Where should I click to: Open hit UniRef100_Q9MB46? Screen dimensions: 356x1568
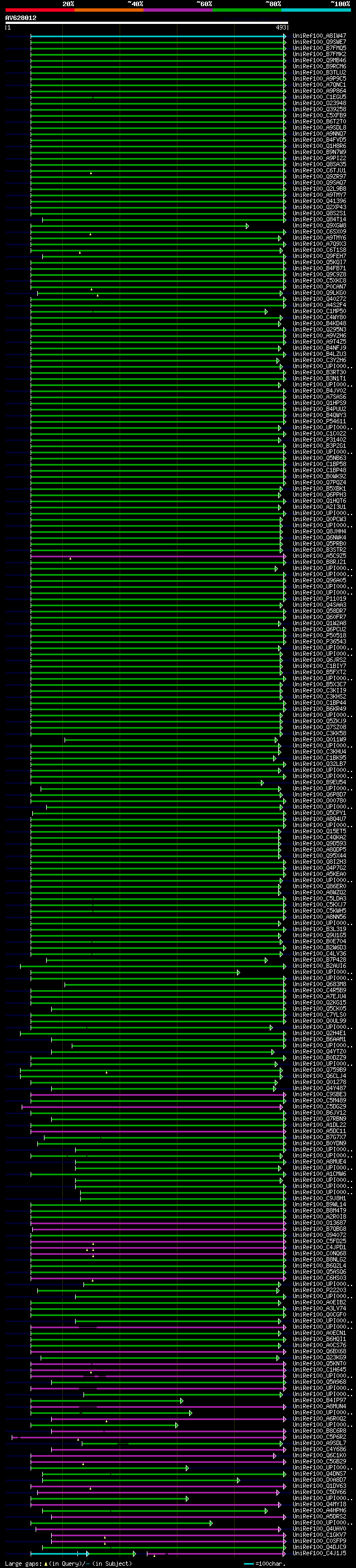pos(319,60)
